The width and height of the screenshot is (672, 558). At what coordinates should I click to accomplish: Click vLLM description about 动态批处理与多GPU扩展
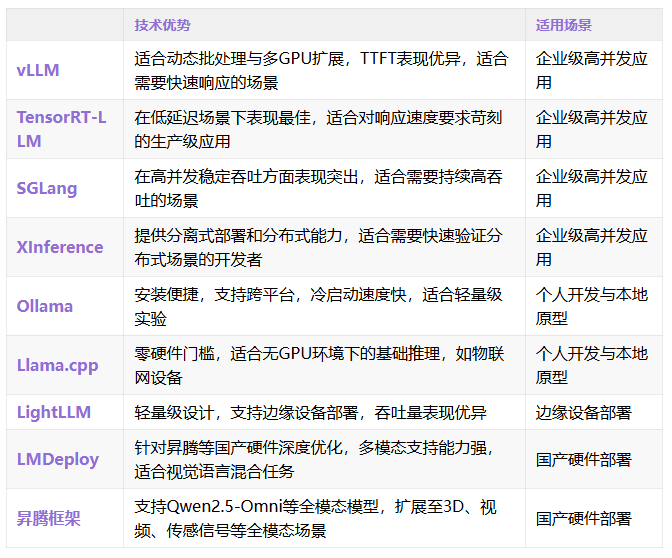[321, 70]
